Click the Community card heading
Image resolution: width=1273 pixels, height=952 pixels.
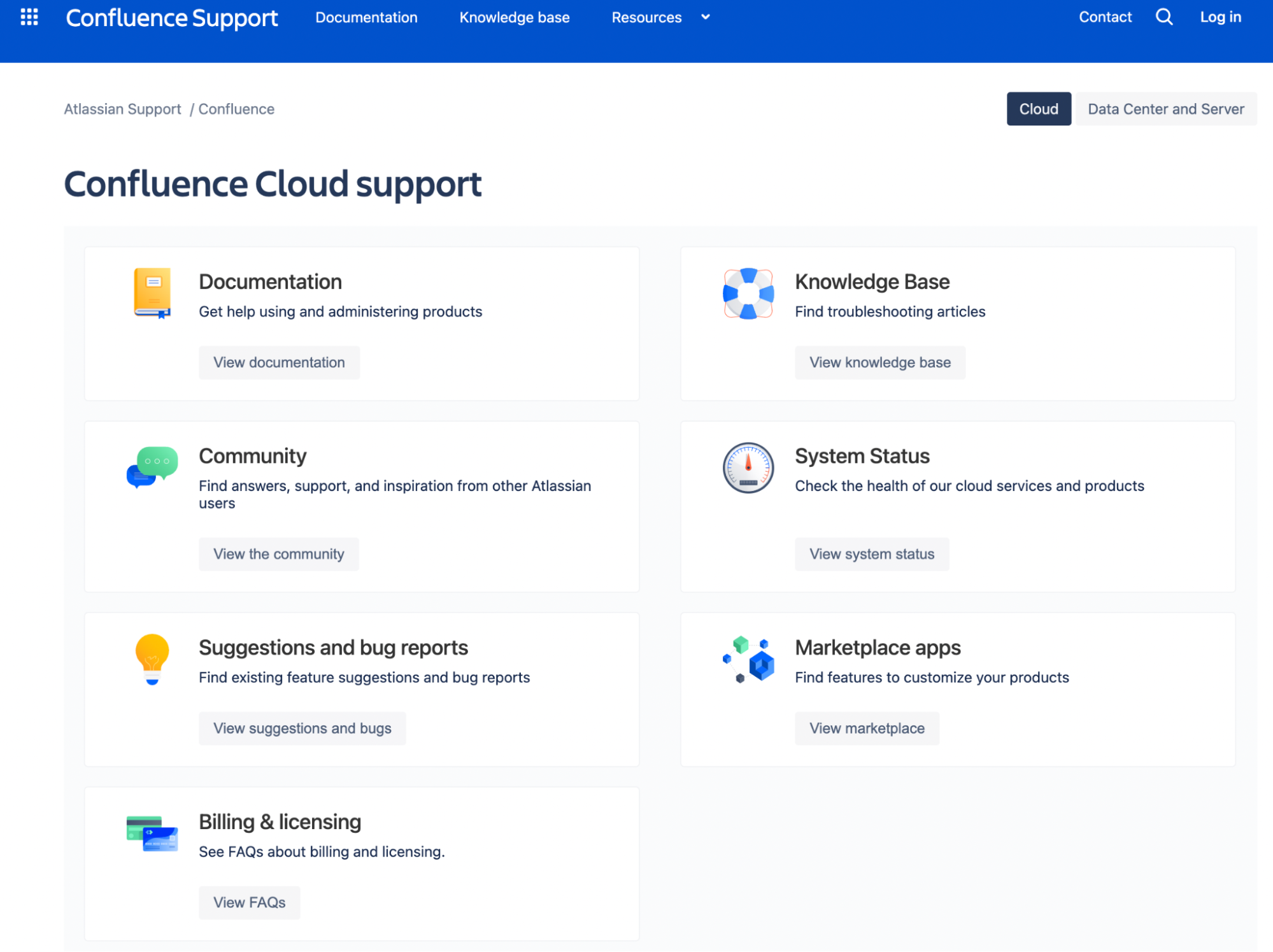[x=252, y=456]
